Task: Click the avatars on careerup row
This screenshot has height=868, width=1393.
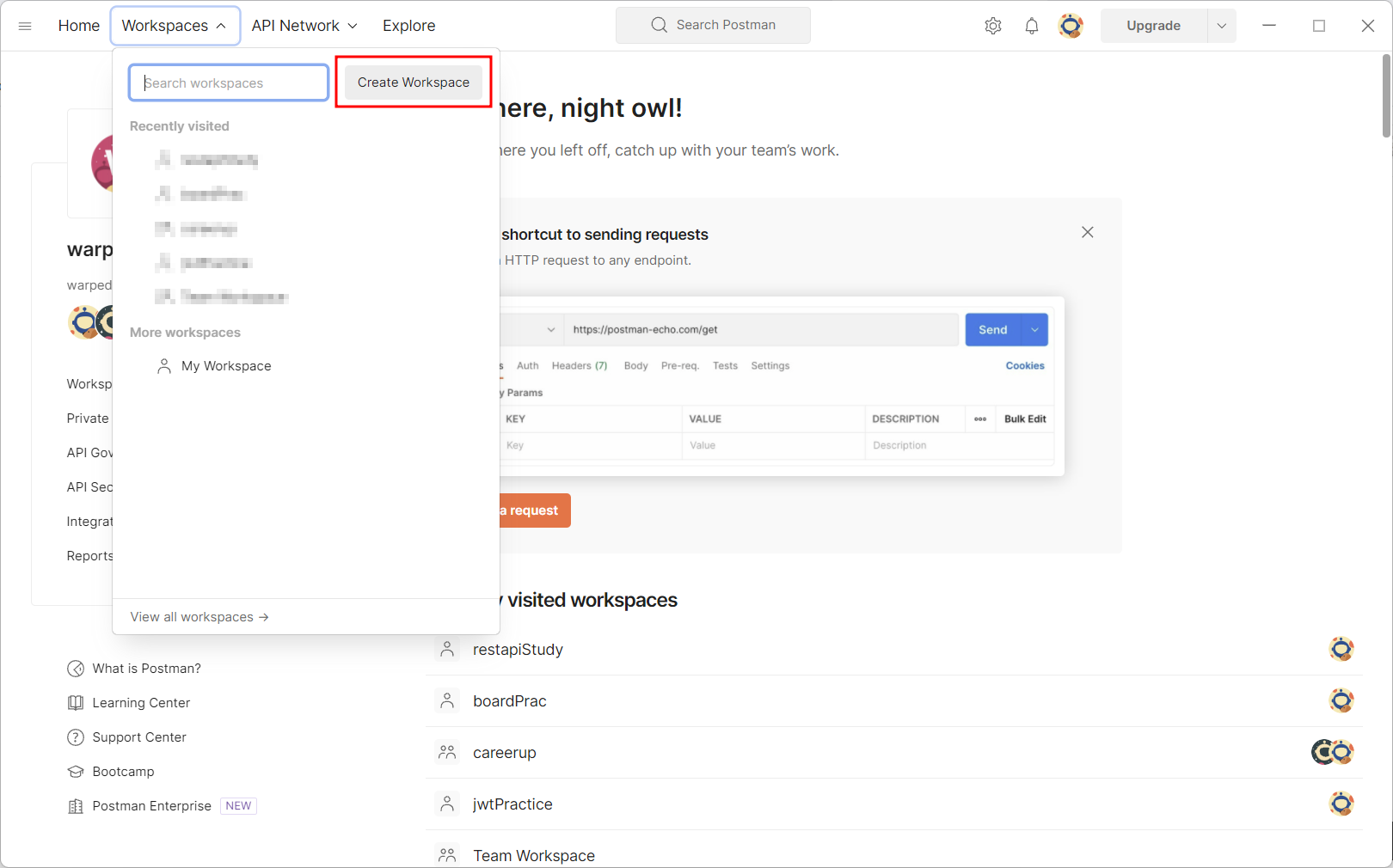Action: pyautogui.click(x=1333, y=752)
